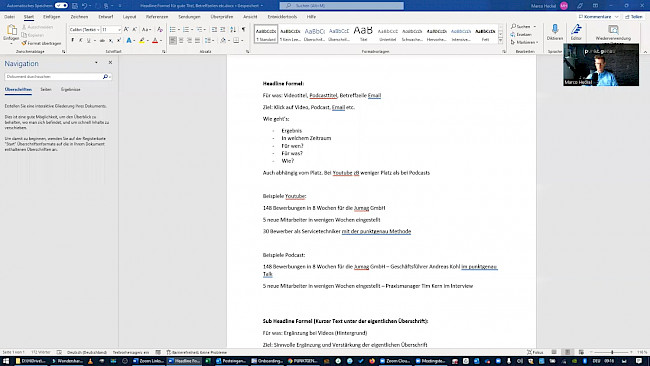Toggle italic formatting button

click(81, 41)
